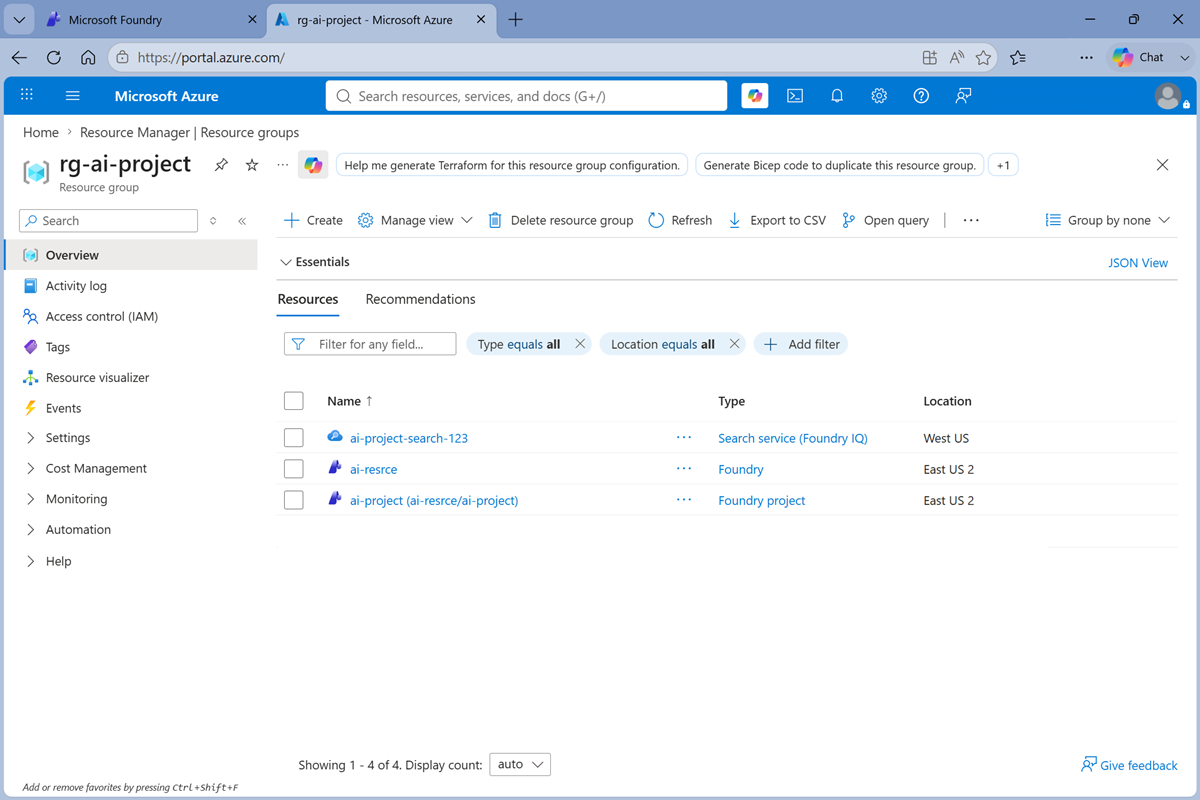Open Events in left menu

[63, 408]
